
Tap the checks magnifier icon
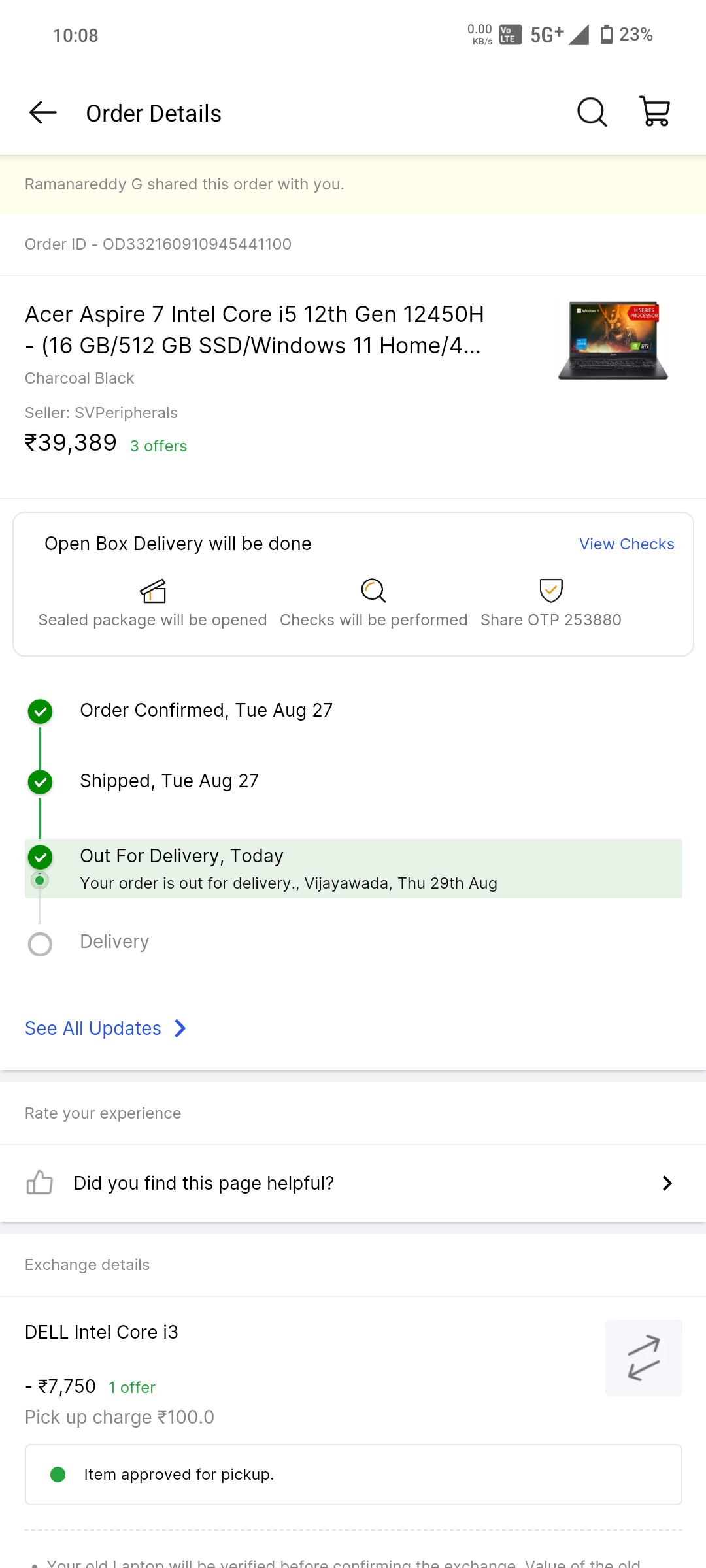[373, 591]
